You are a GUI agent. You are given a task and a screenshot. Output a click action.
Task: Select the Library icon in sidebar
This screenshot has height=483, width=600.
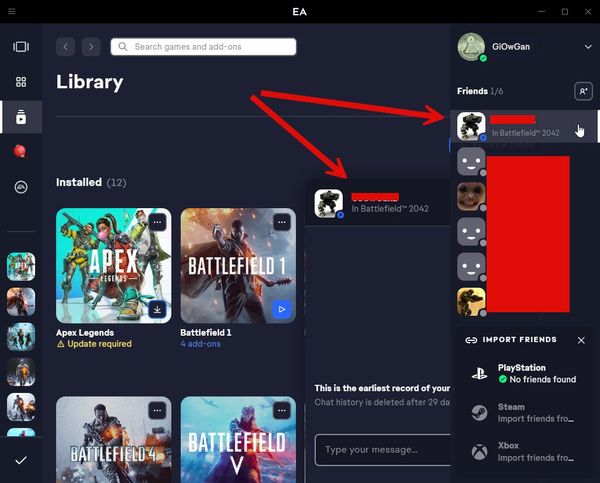click(21, 117)
